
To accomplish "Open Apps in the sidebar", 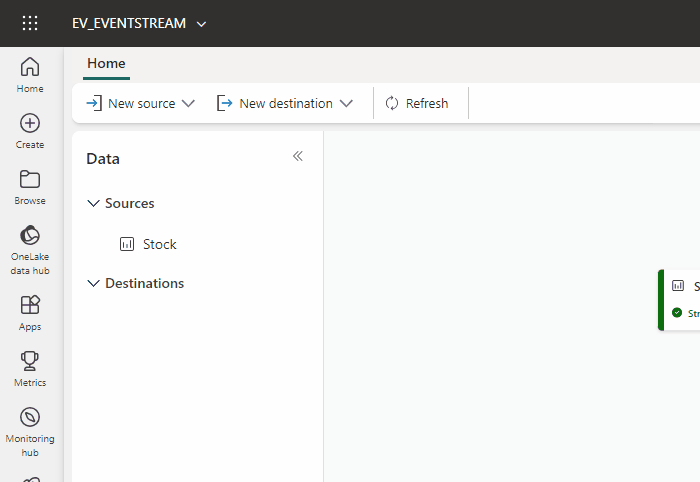I will (30, 312).
